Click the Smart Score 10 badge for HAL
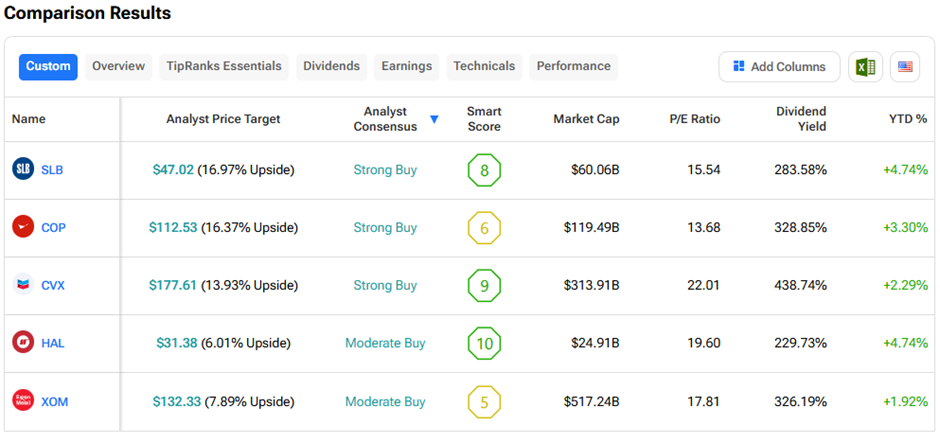 point(484,343)
